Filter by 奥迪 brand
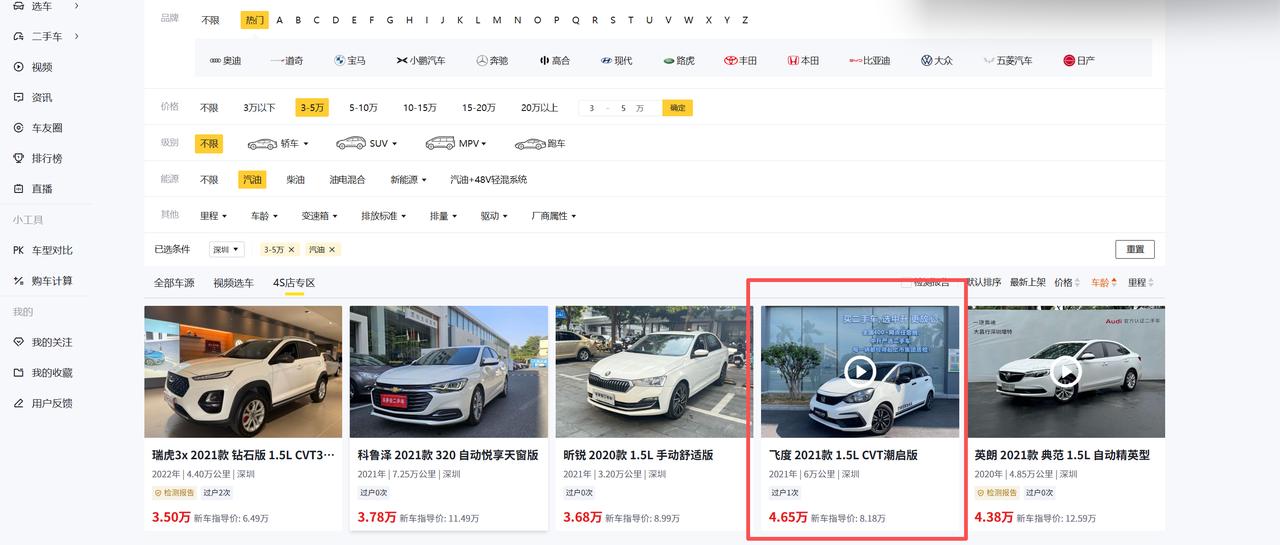This screenshot has width=1280, height=545. (x=225, y=60)
